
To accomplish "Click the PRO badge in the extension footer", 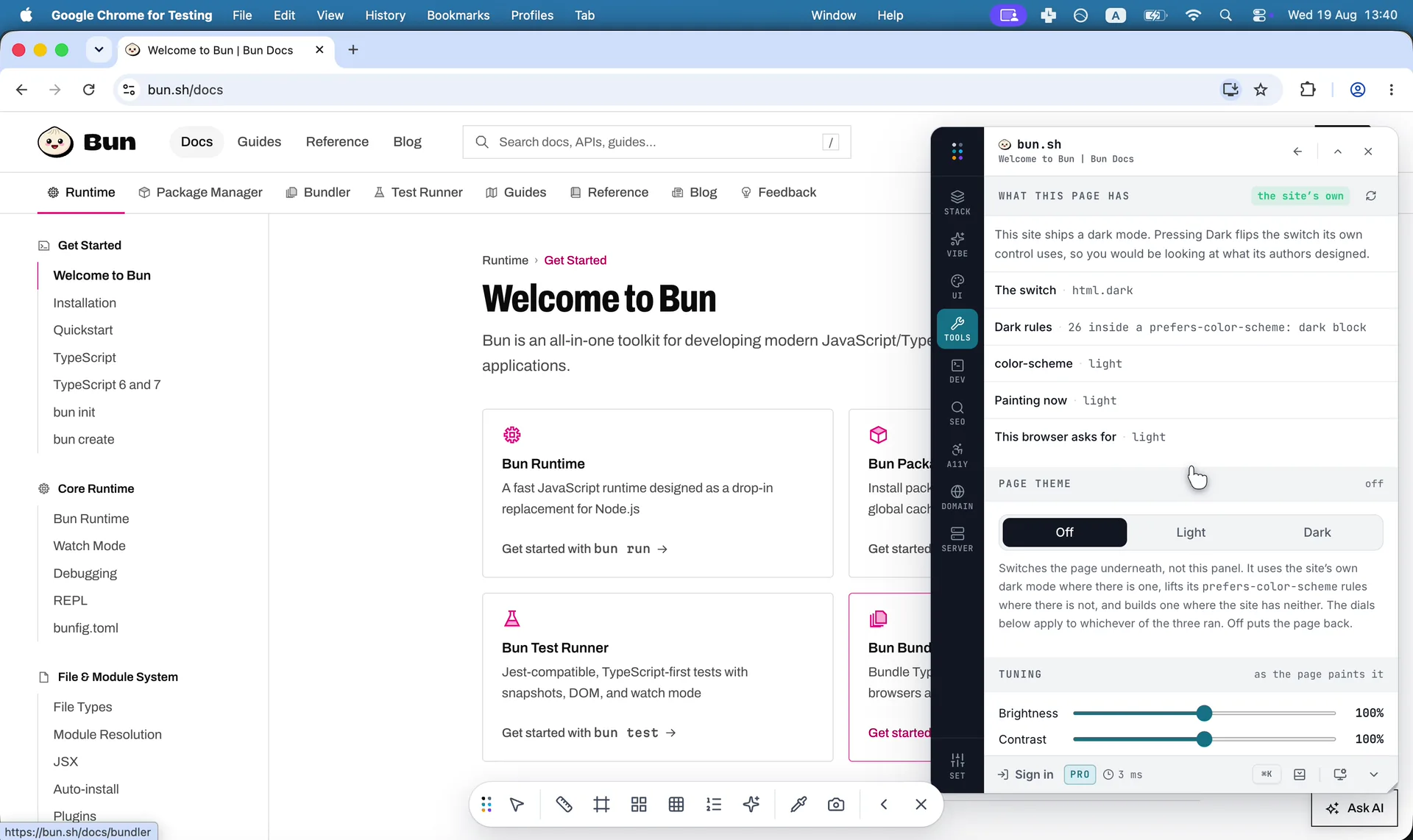I will pyautogui.click(x=1080, y=775).
